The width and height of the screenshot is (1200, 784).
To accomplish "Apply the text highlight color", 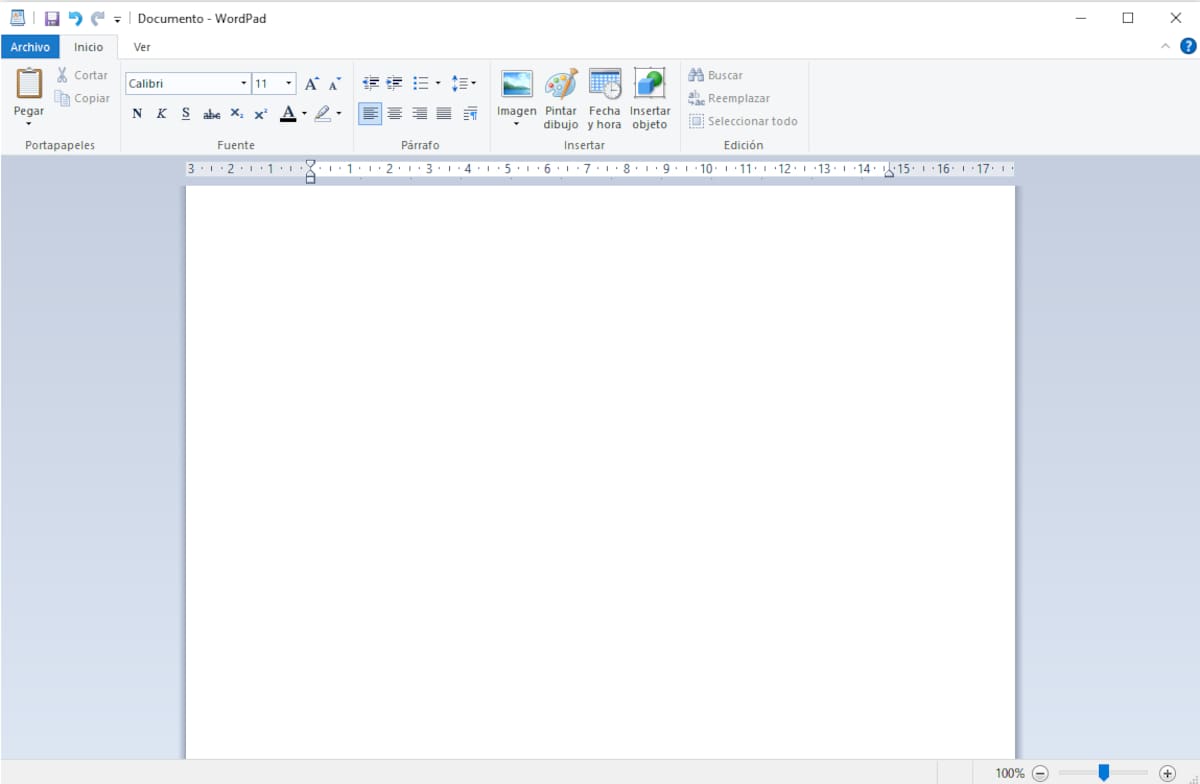I will click(x=322, y=114).
